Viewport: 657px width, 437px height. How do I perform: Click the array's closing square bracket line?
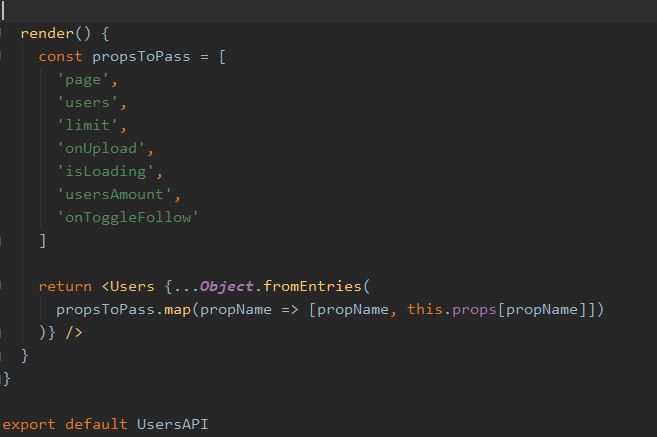(x=42, y=240)
